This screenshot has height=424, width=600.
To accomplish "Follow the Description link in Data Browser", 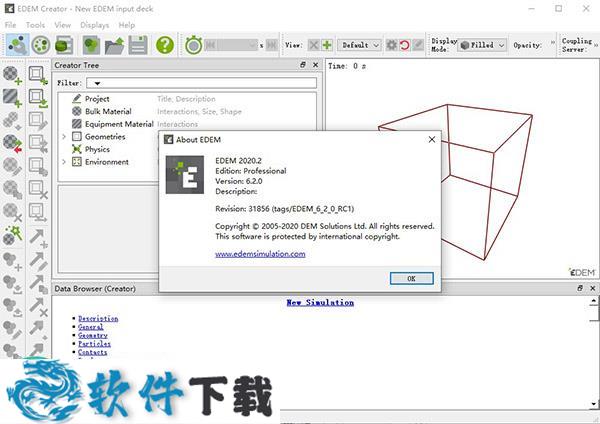I will 98,318.
